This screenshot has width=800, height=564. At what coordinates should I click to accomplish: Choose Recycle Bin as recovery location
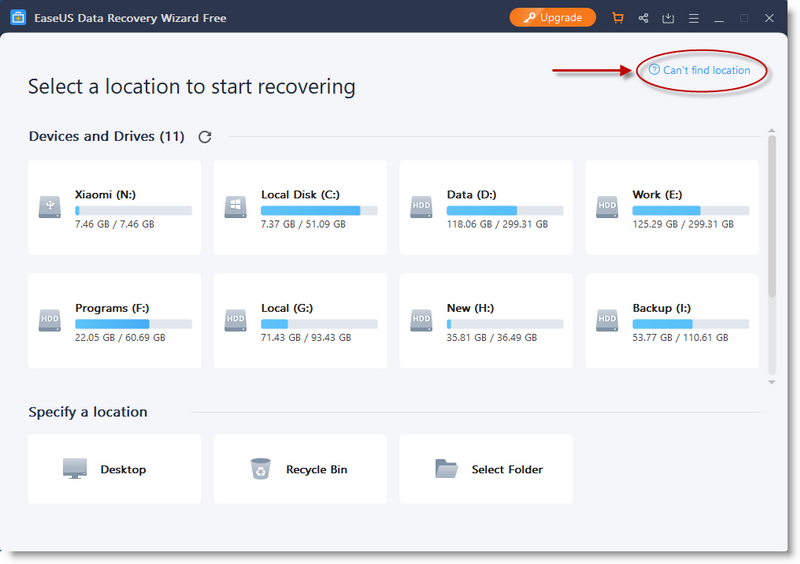point(301,469)
